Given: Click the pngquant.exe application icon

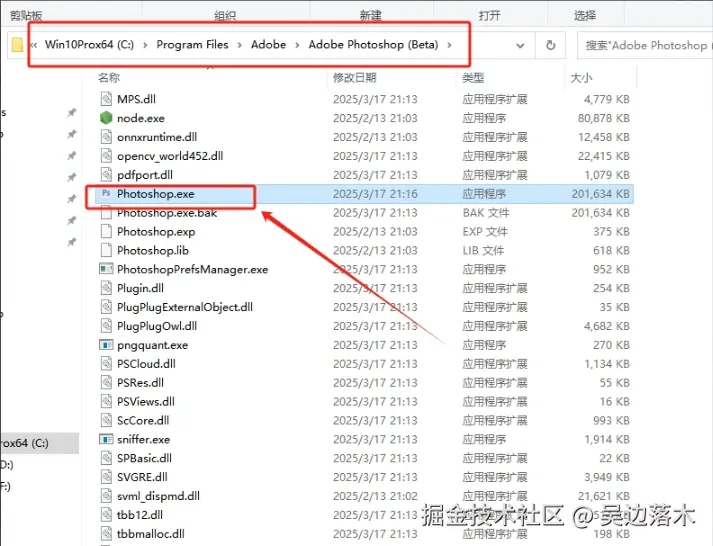Looking at the screenshot, I should click(x=106, y=345).
